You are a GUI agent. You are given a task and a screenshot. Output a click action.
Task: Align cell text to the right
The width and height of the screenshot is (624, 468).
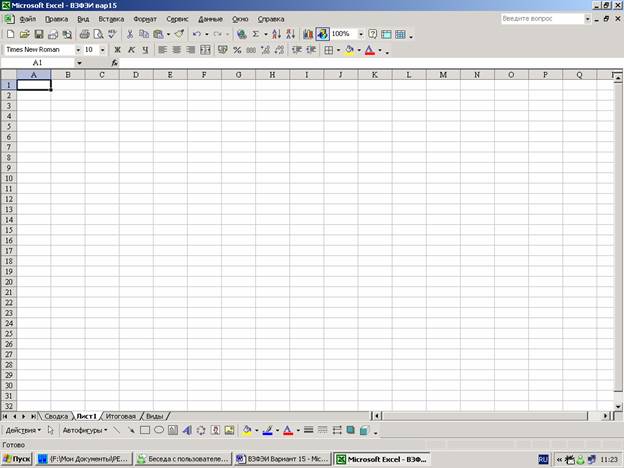pyautogui.click(x=191, y=50)
